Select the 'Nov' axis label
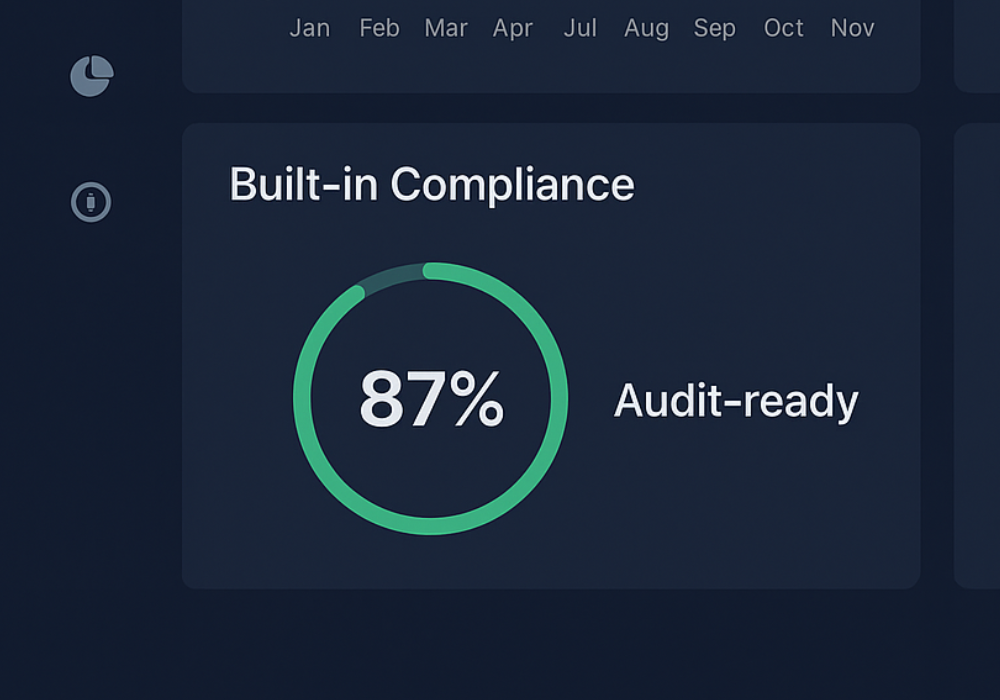The height and width of the screenshot is (700, 1000). pyautogui.click(x=853, y=28)
